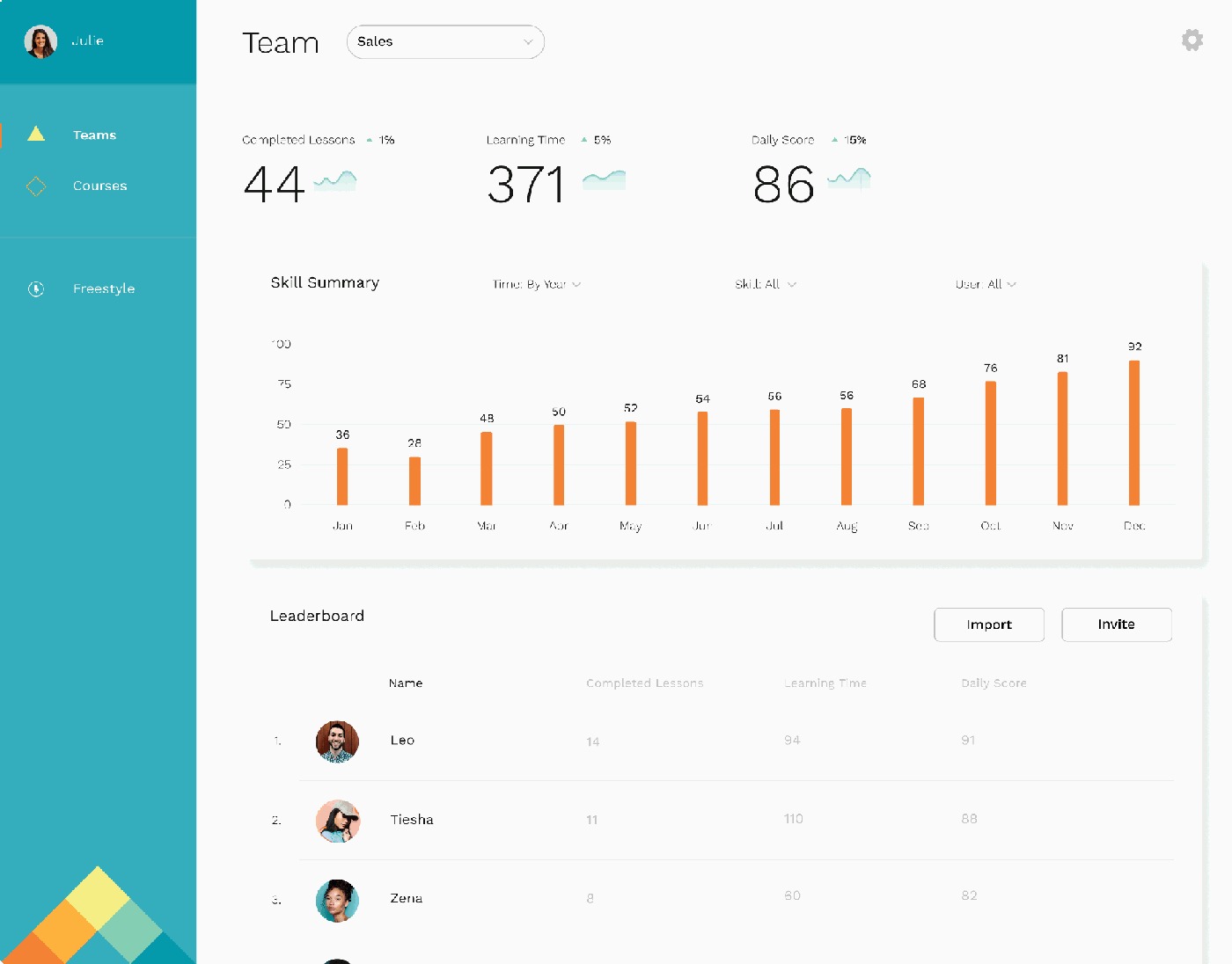Click the yellow triangle Teams icon
The image size is (1232, 964).
(36, 134)
